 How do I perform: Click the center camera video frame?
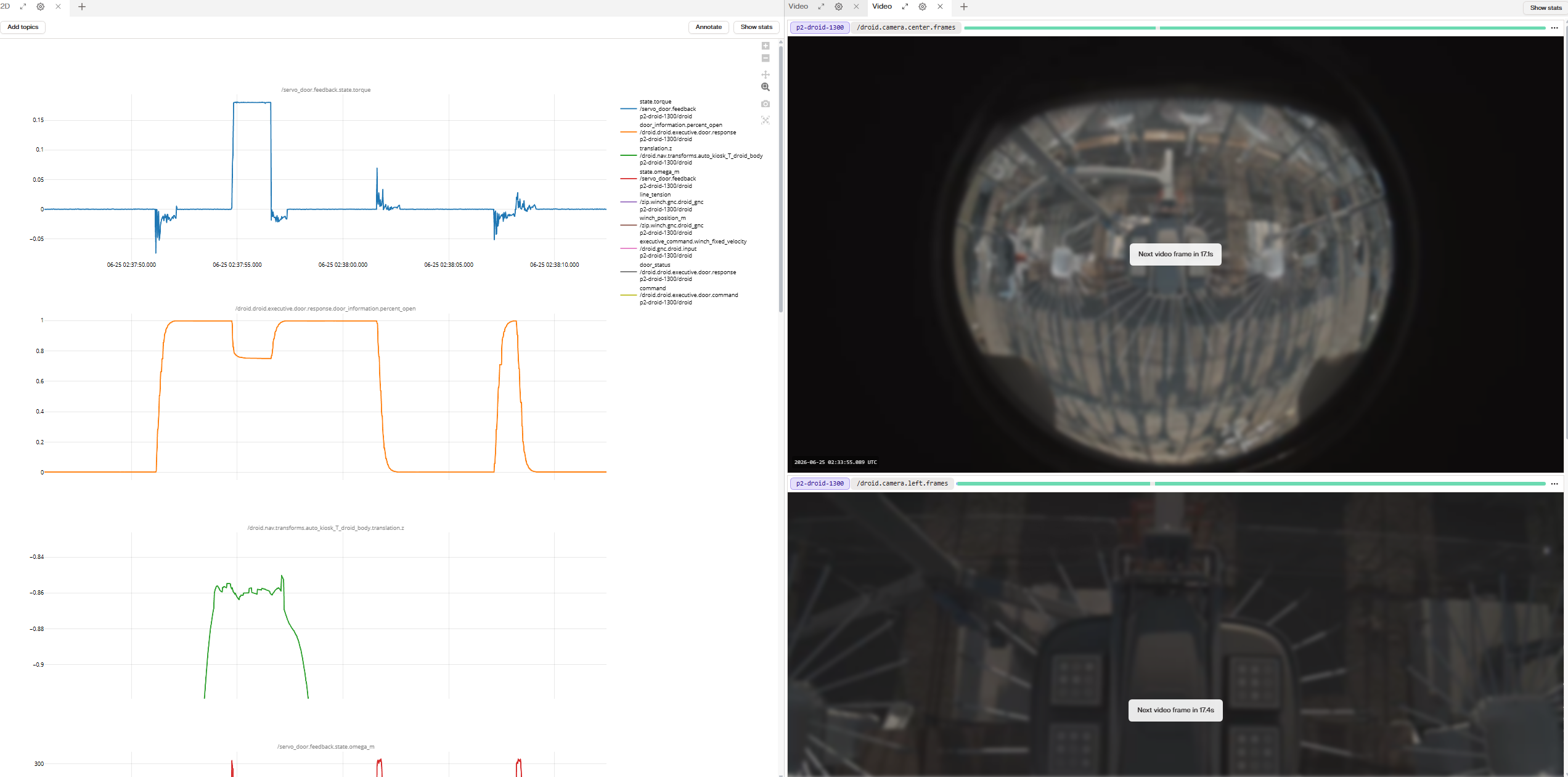pos(1175,254)
